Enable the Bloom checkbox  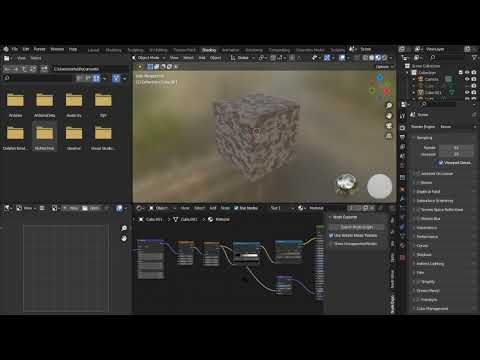coord(418,183)
